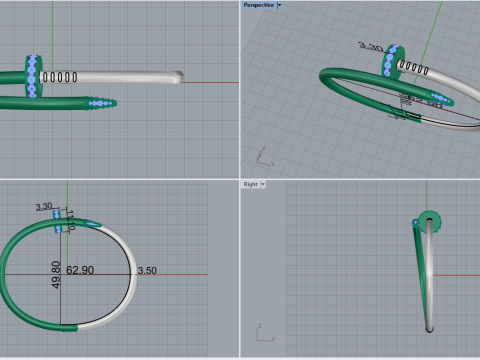Select the 49.80 vertical dimension text
480x360 pixels.
(x=56, y=275)
